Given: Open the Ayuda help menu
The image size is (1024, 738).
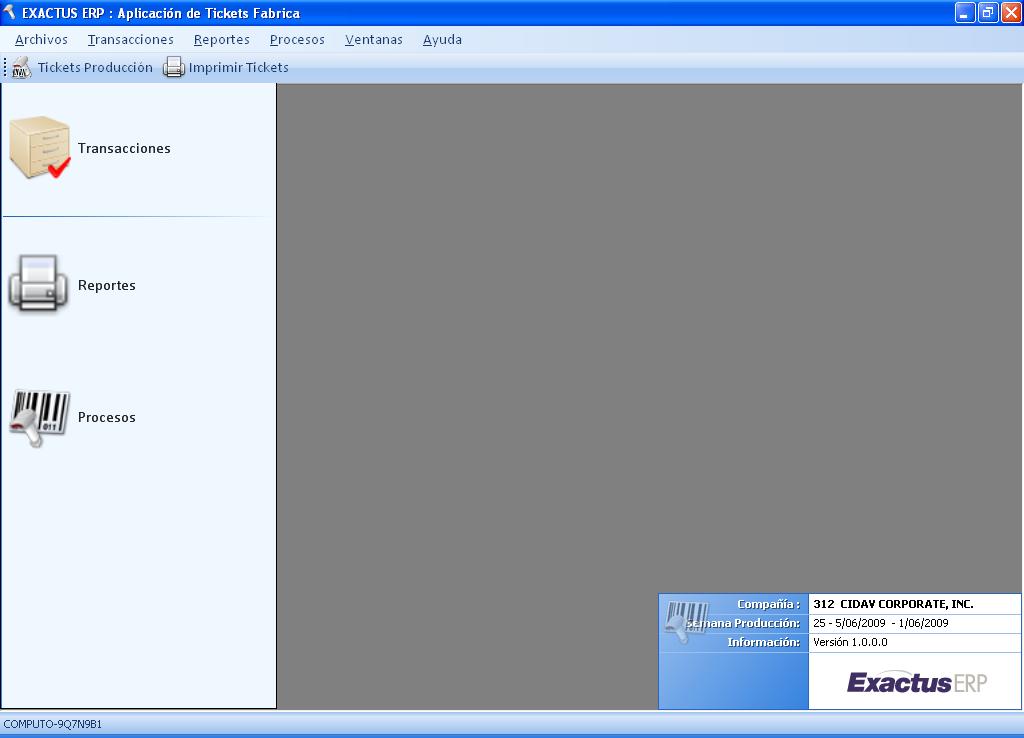Looking at the screenshot, I should [x=442, y=40].
